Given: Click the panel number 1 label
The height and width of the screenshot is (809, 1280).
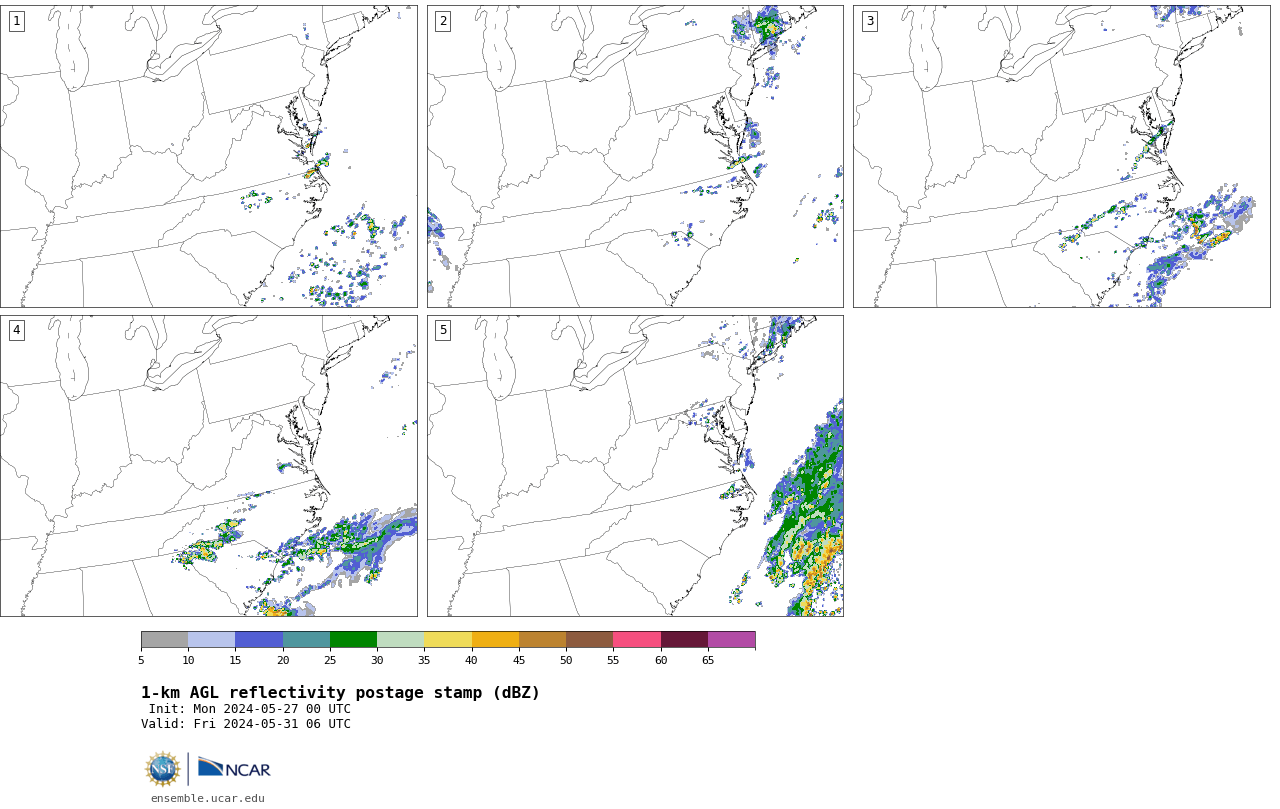Looking at the screenshot, I should [x=16, y=21].
